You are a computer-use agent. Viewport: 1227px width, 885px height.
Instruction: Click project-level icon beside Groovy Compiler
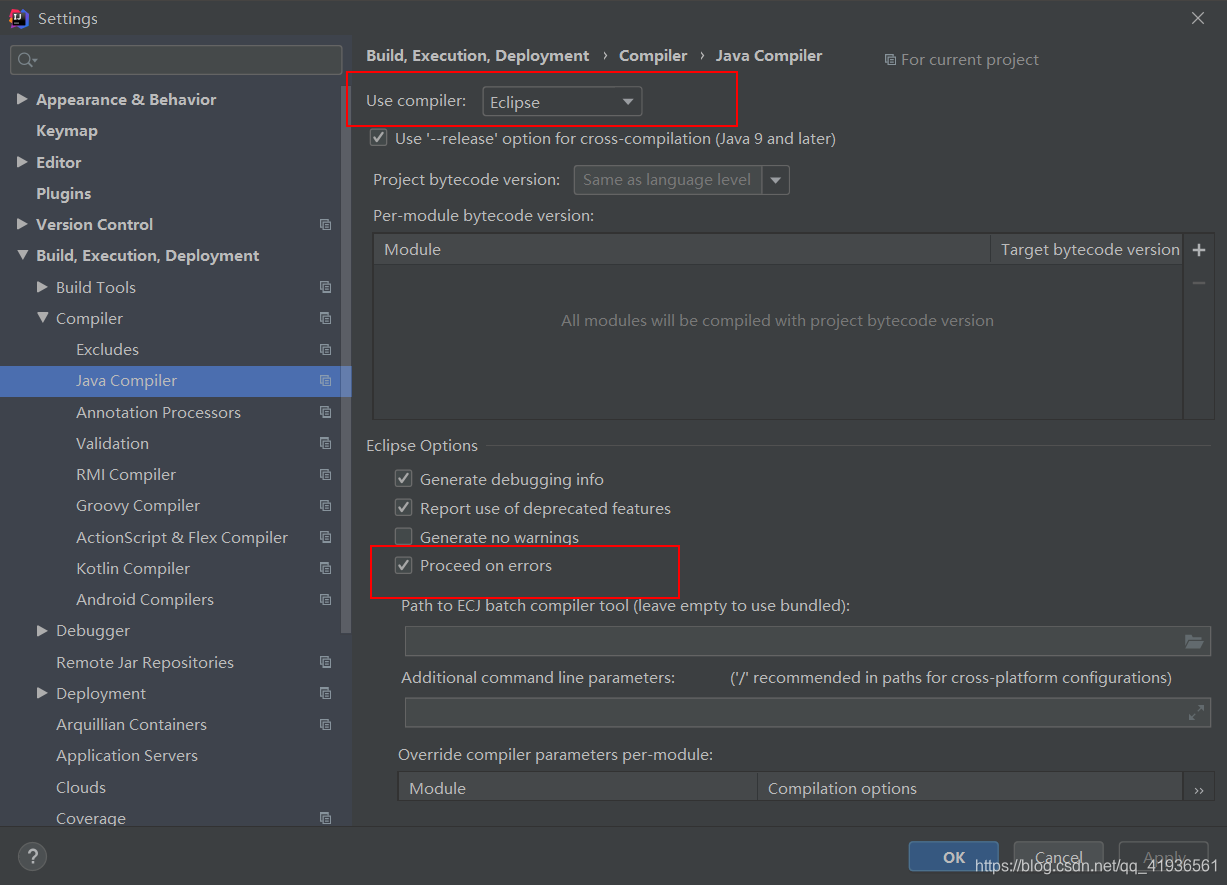(325, 506)
